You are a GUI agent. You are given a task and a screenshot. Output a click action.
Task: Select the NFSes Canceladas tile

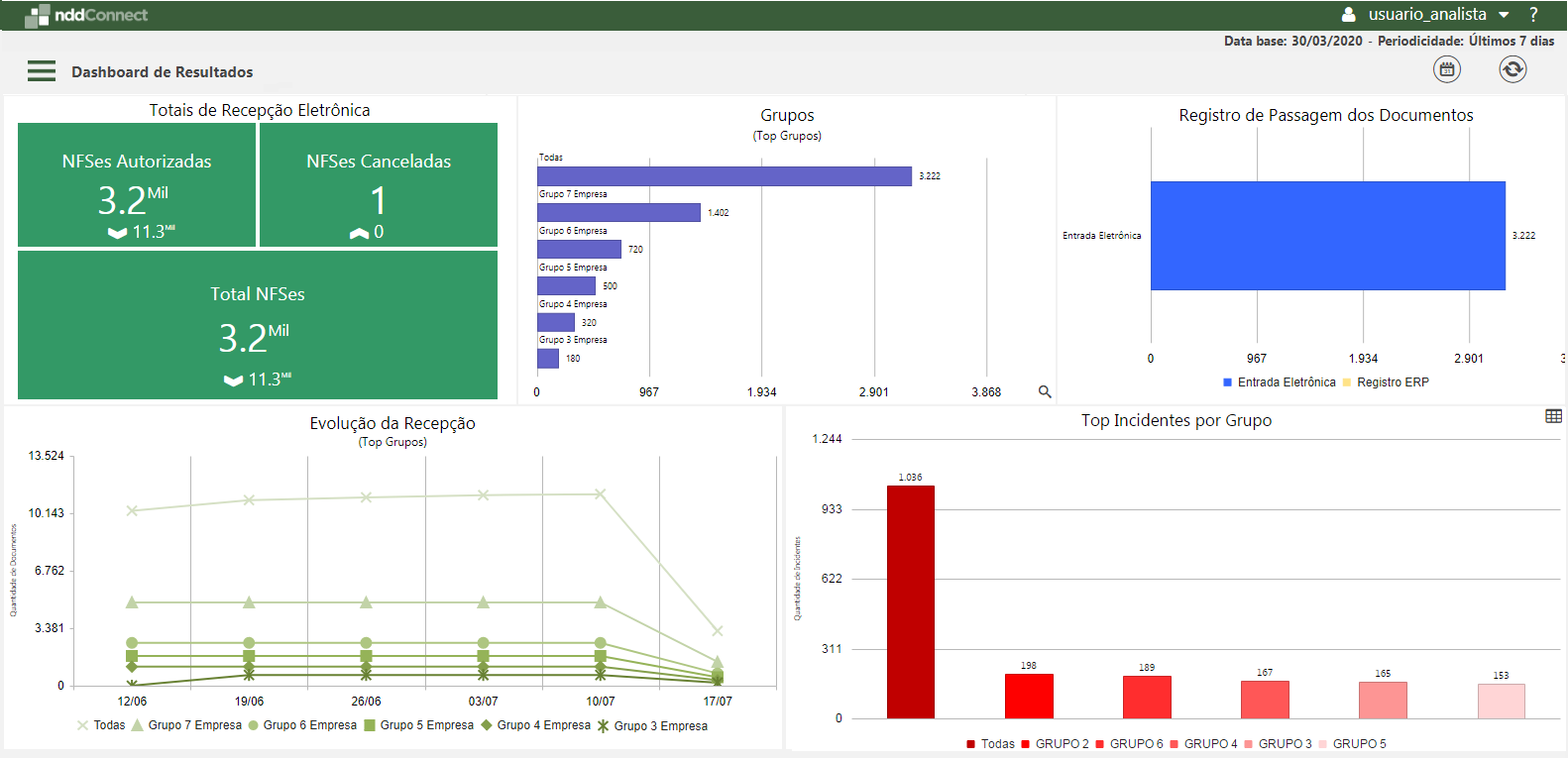click(379, 185)
